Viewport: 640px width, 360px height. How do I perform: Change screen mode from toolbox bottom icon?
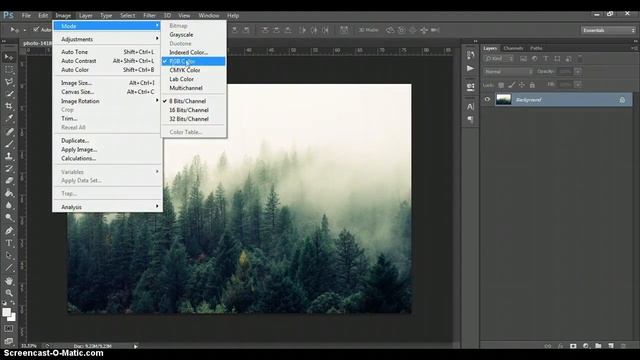tap(9, 341)
